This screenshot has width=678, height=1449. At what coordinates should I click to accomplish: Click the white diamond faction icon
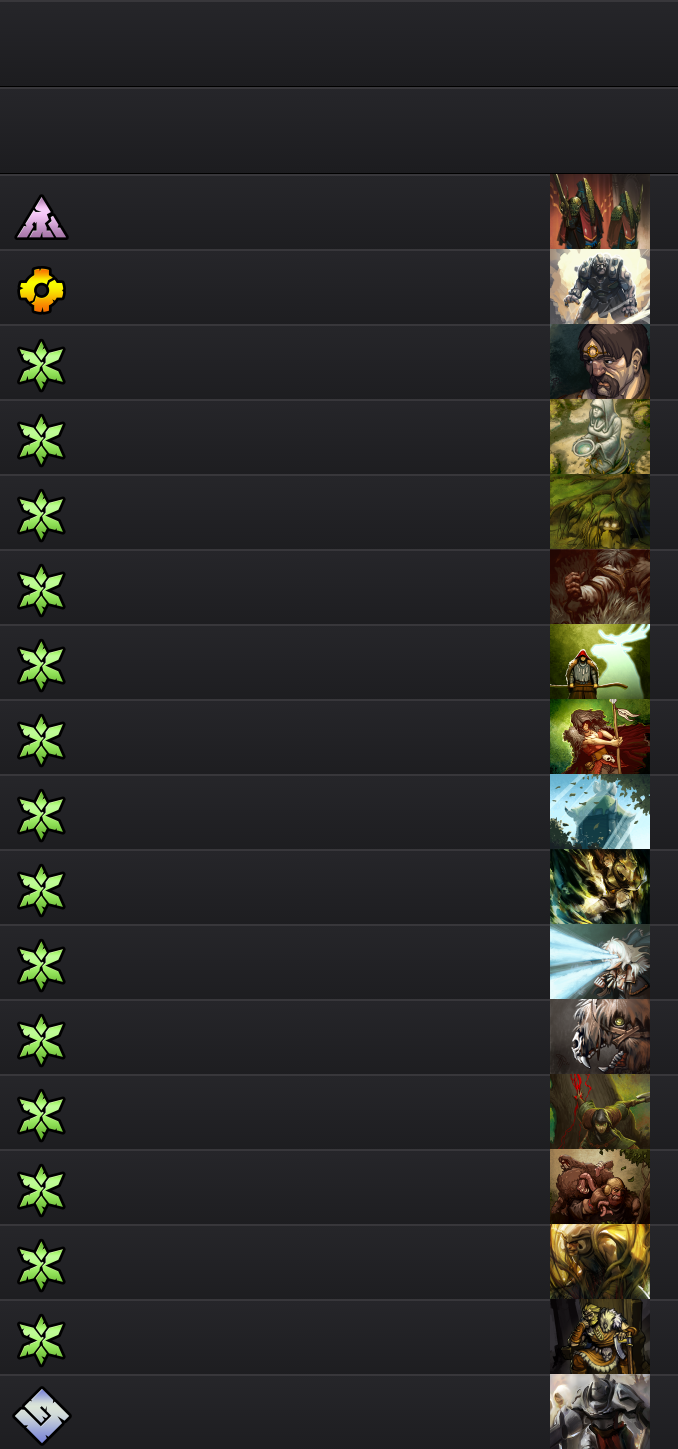click(42, 1416)
